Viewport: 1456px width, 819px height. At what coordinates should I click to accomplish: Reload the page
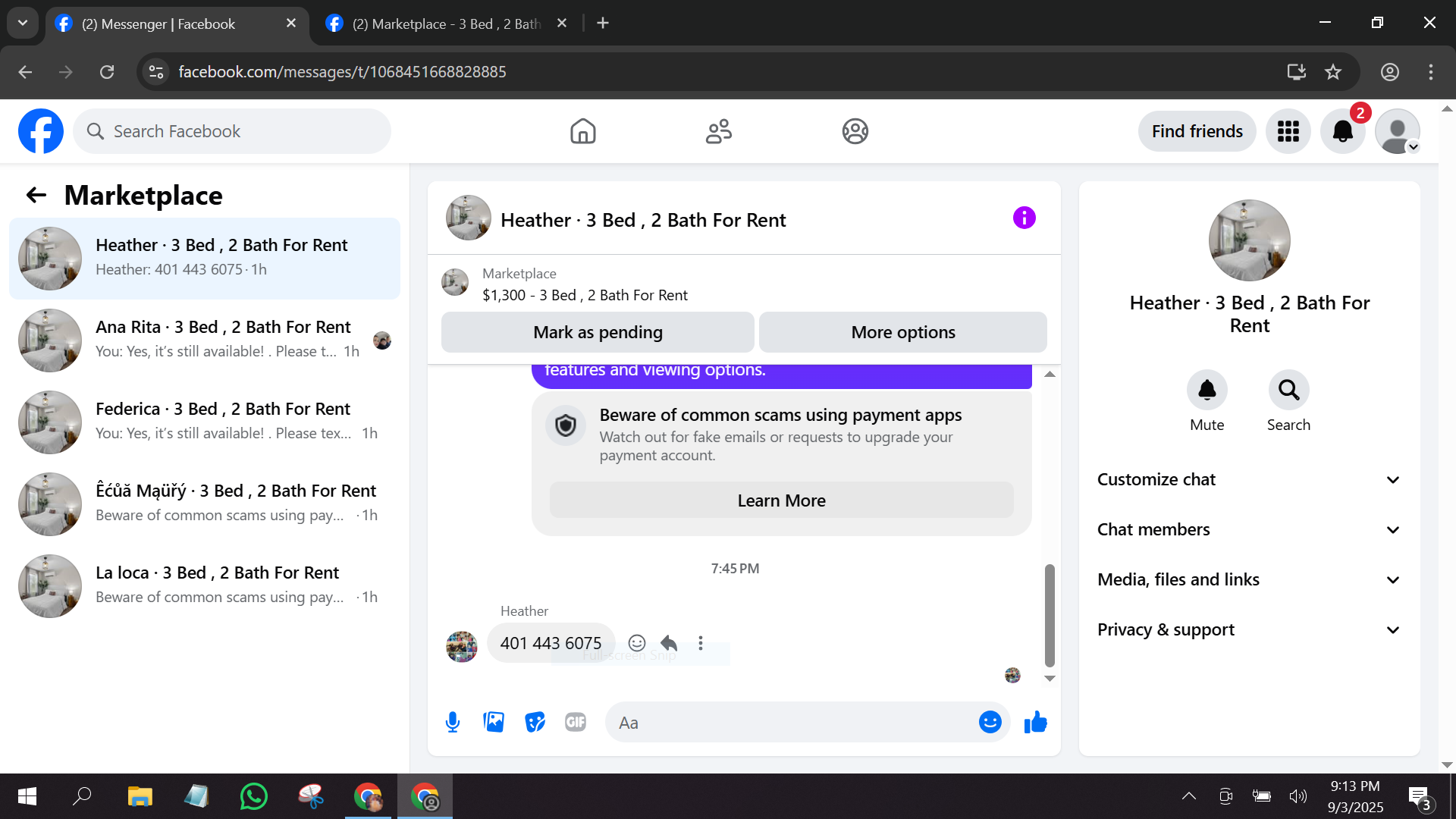(107, 72)
